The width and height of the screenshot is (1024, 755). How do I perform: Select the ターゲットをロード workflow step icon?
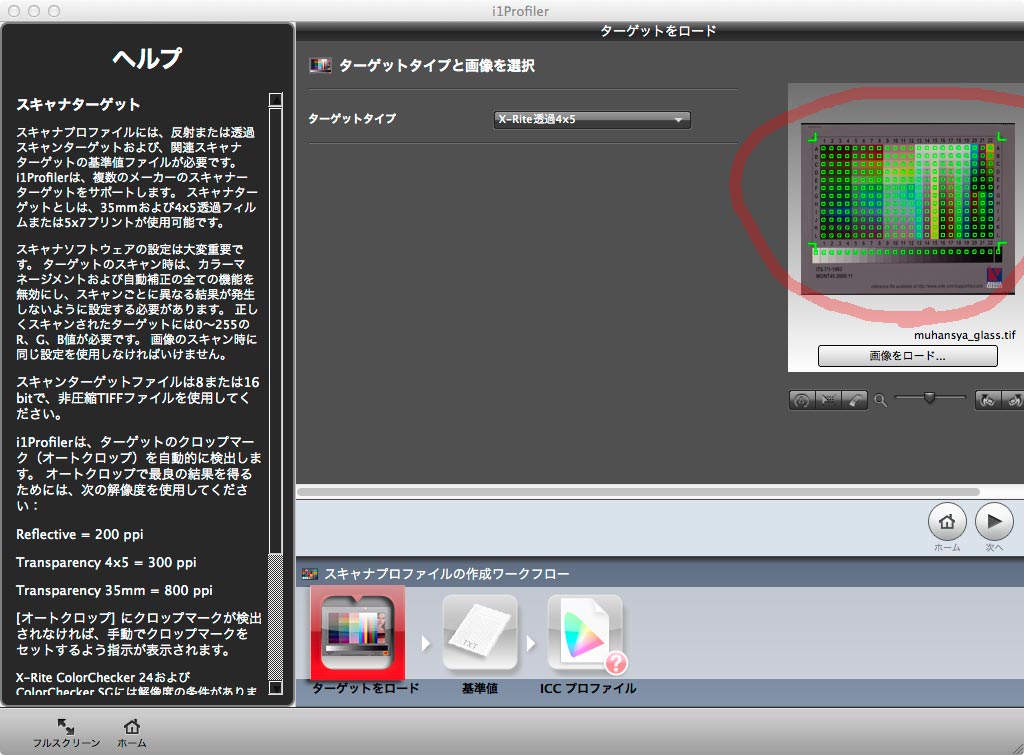point(358,632)
